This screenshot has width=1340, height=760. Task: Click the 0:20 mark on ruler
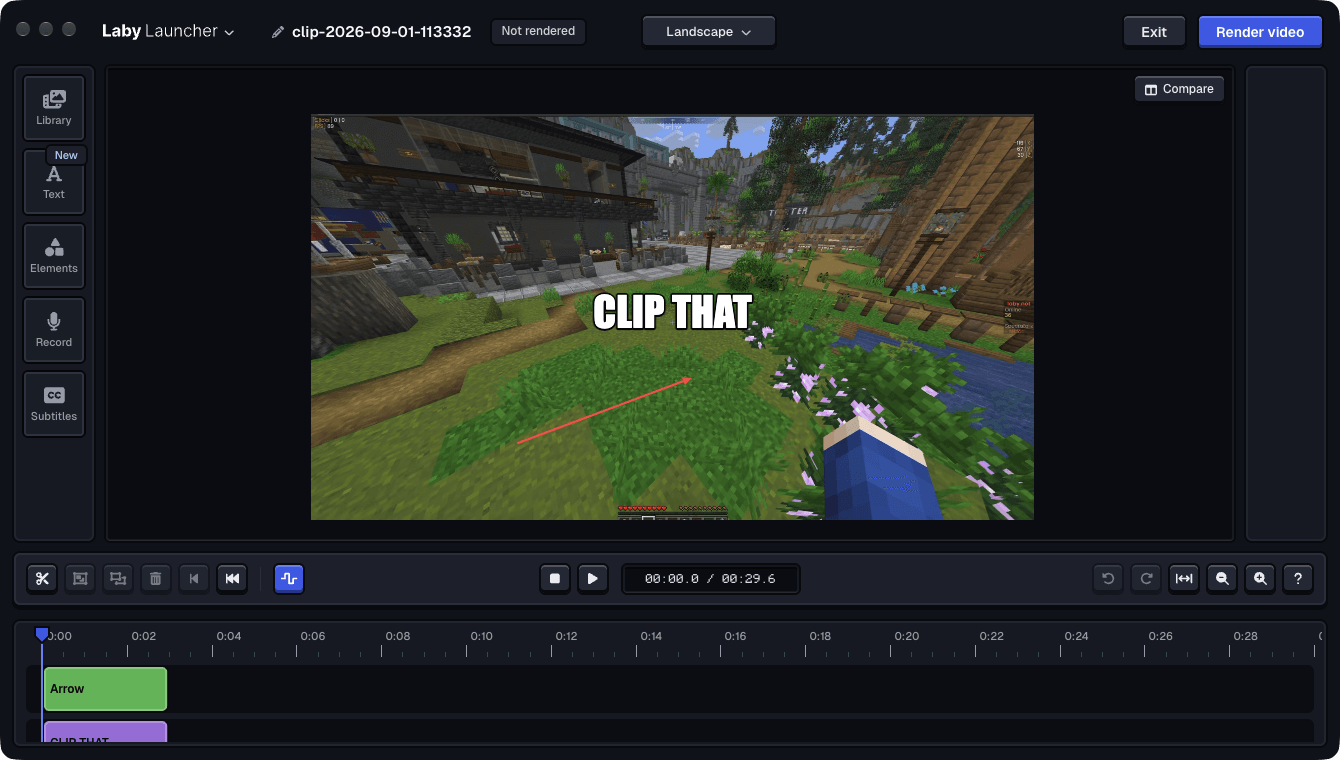click(907, 636)
